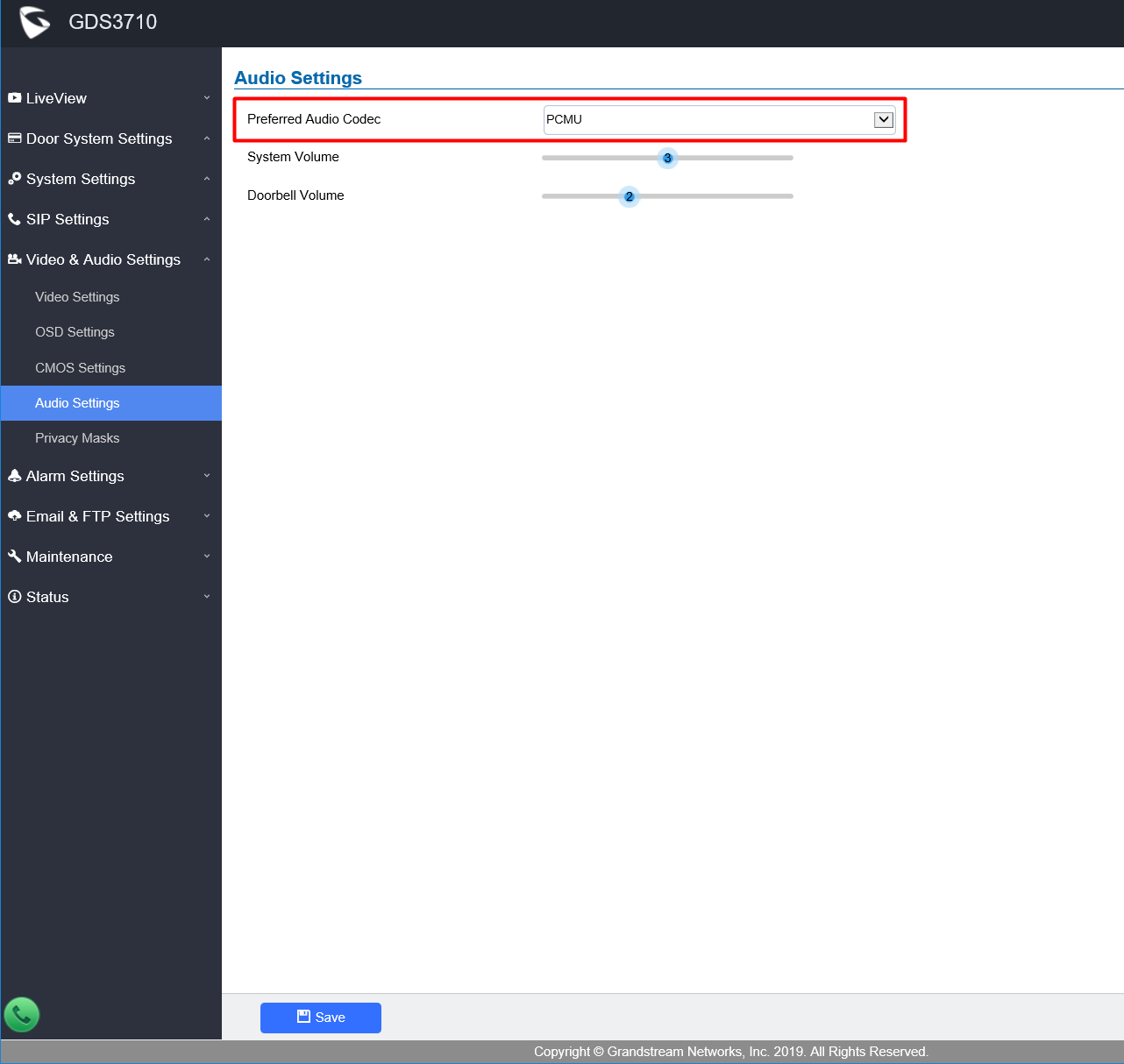
Task: Click the Status info icon
Action: [x=14, y=597]
